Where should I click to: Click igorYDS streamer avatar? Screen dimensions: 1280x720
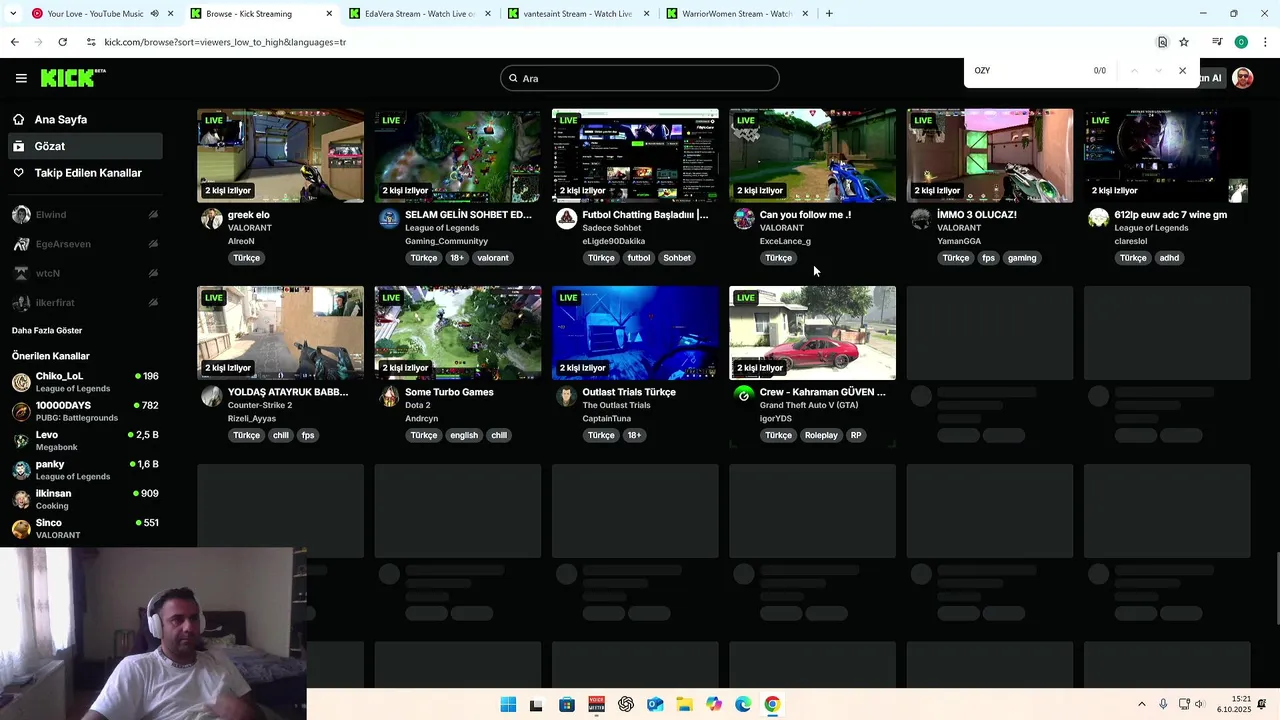point(744,397)
